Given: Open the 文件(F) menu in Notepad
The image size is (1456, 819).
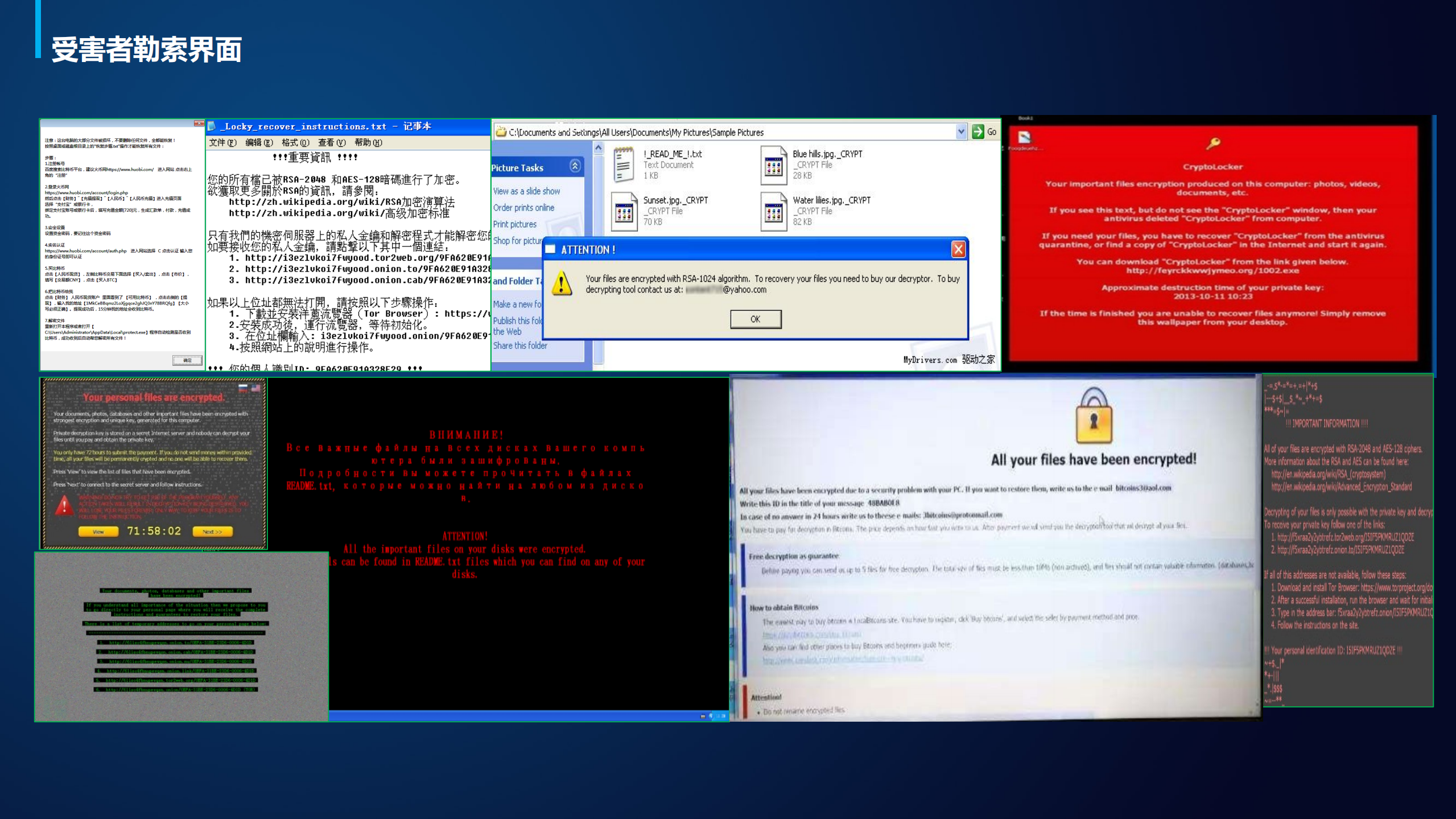Looking at the screenshot, I should [x=222, y=142].
